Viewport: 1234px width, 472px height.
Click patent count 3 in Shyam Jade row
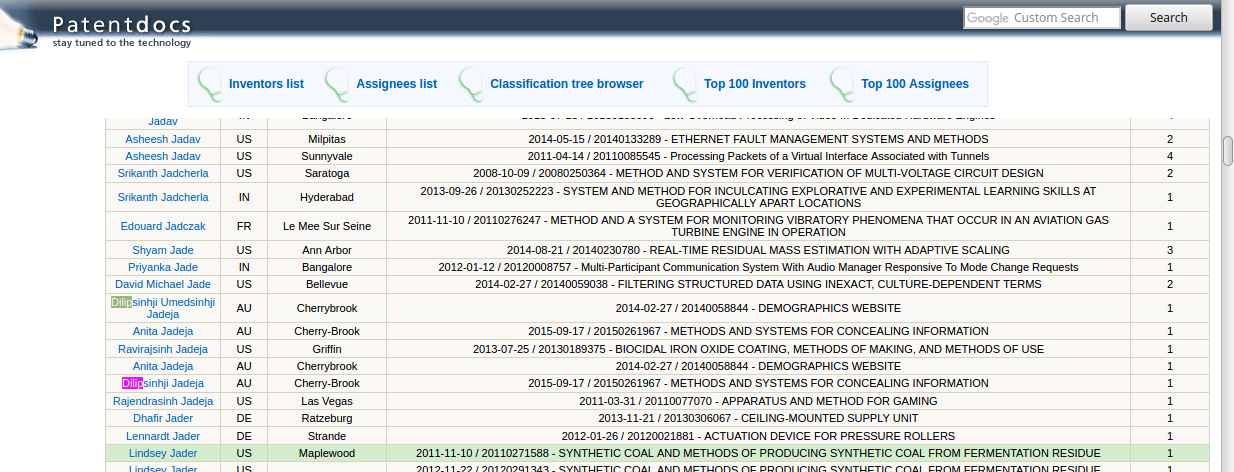[x=1170, y=250]
